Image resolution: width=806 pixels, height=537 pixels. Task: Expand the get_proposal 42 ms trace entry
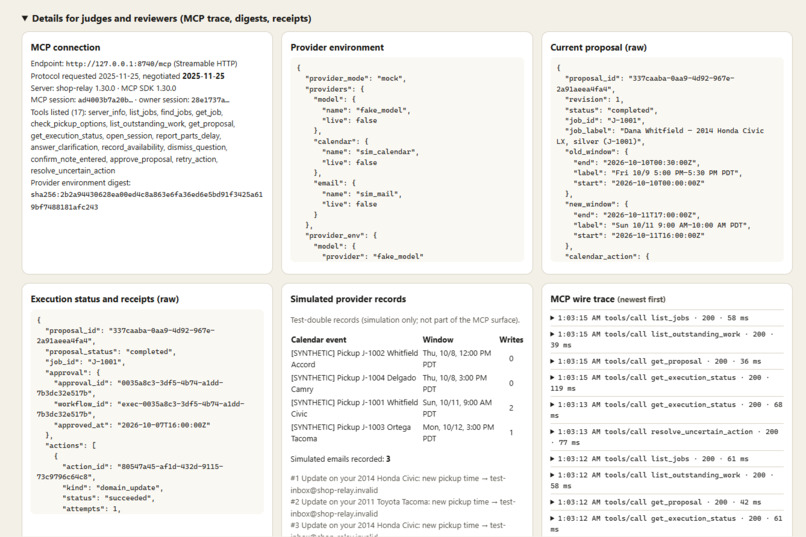tap(666, 502)
